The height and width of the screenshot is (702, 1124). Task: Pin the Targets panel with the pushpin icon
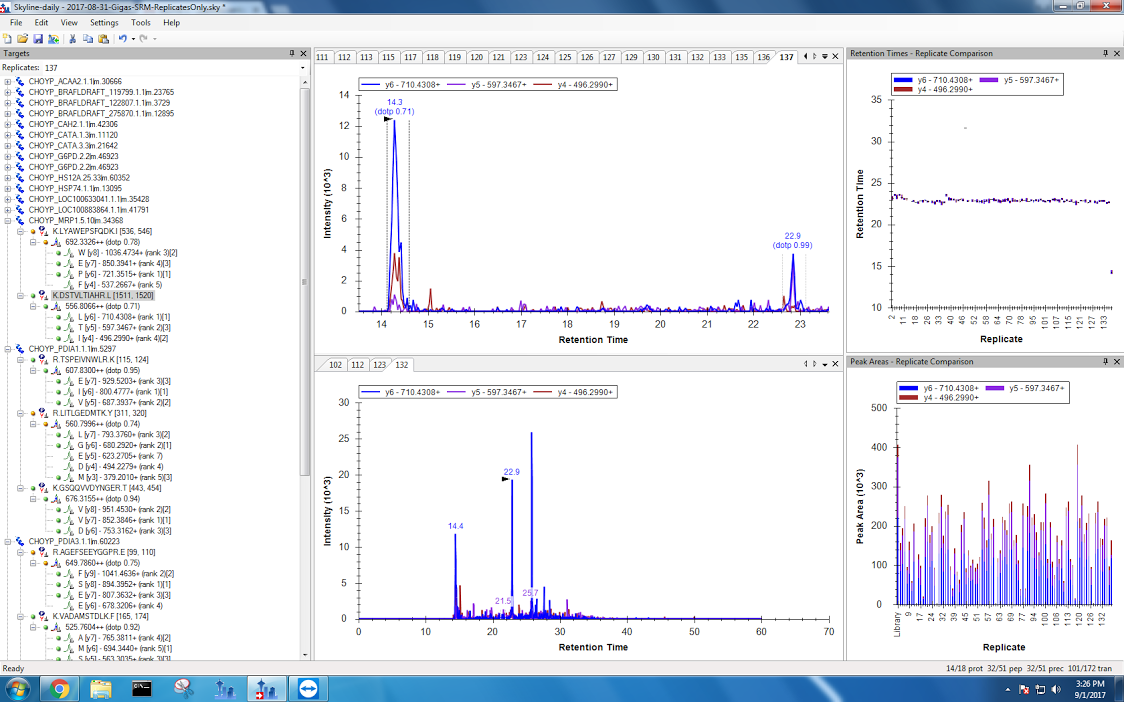click(x=291, y=53)
